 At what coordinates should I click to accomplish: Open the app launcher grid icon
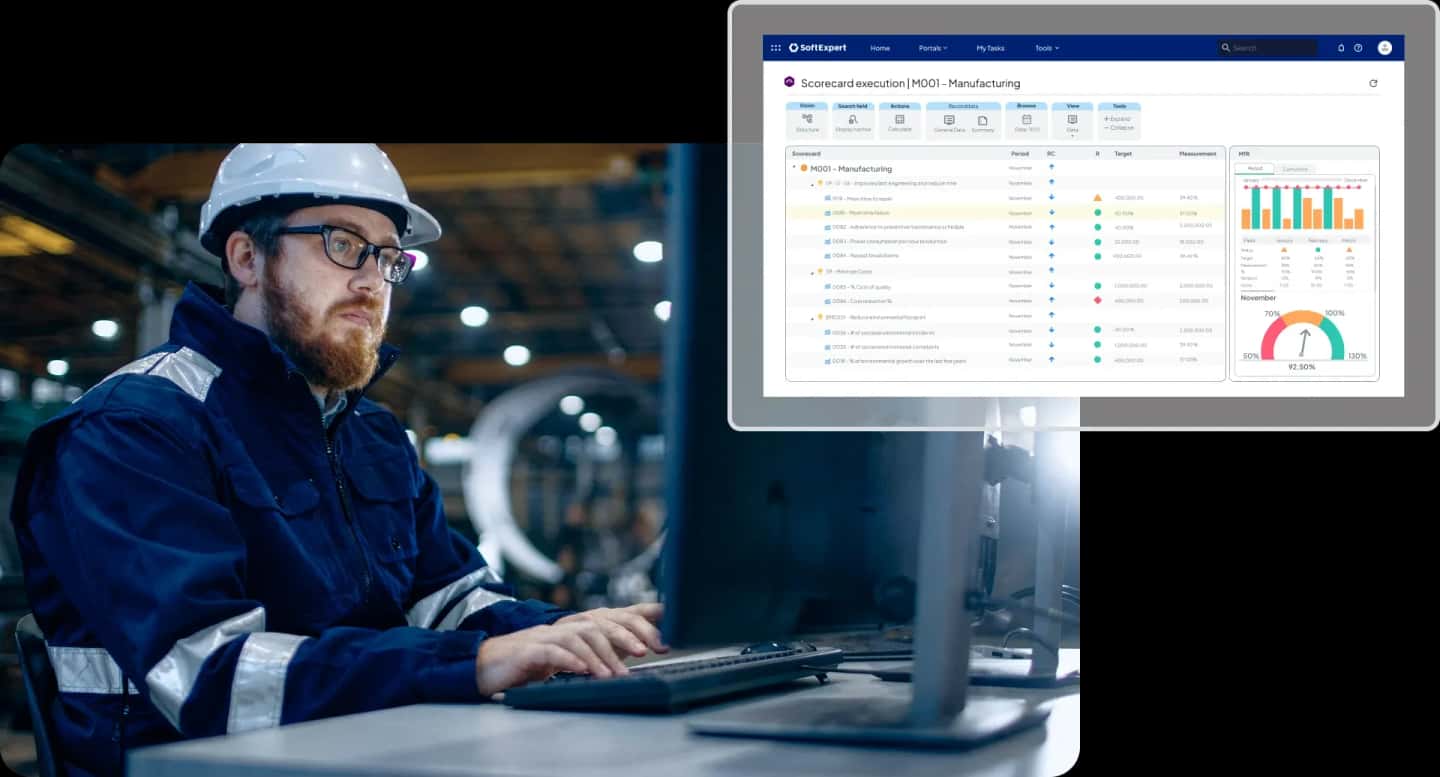pos(775,48)
